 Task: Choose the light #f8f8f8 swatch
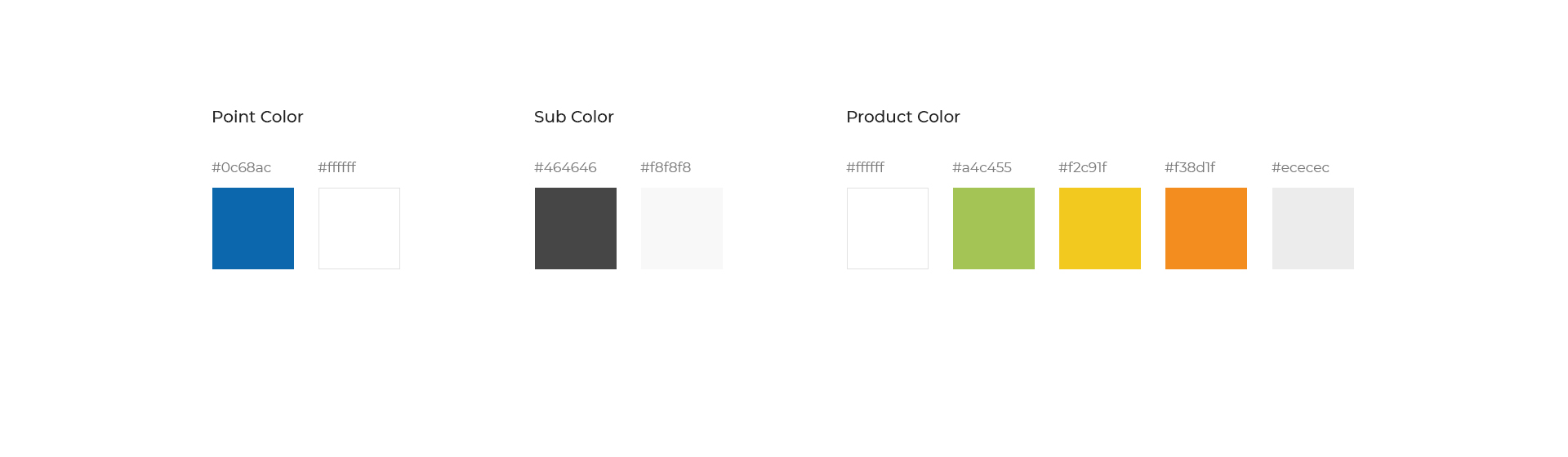point(682,228)
